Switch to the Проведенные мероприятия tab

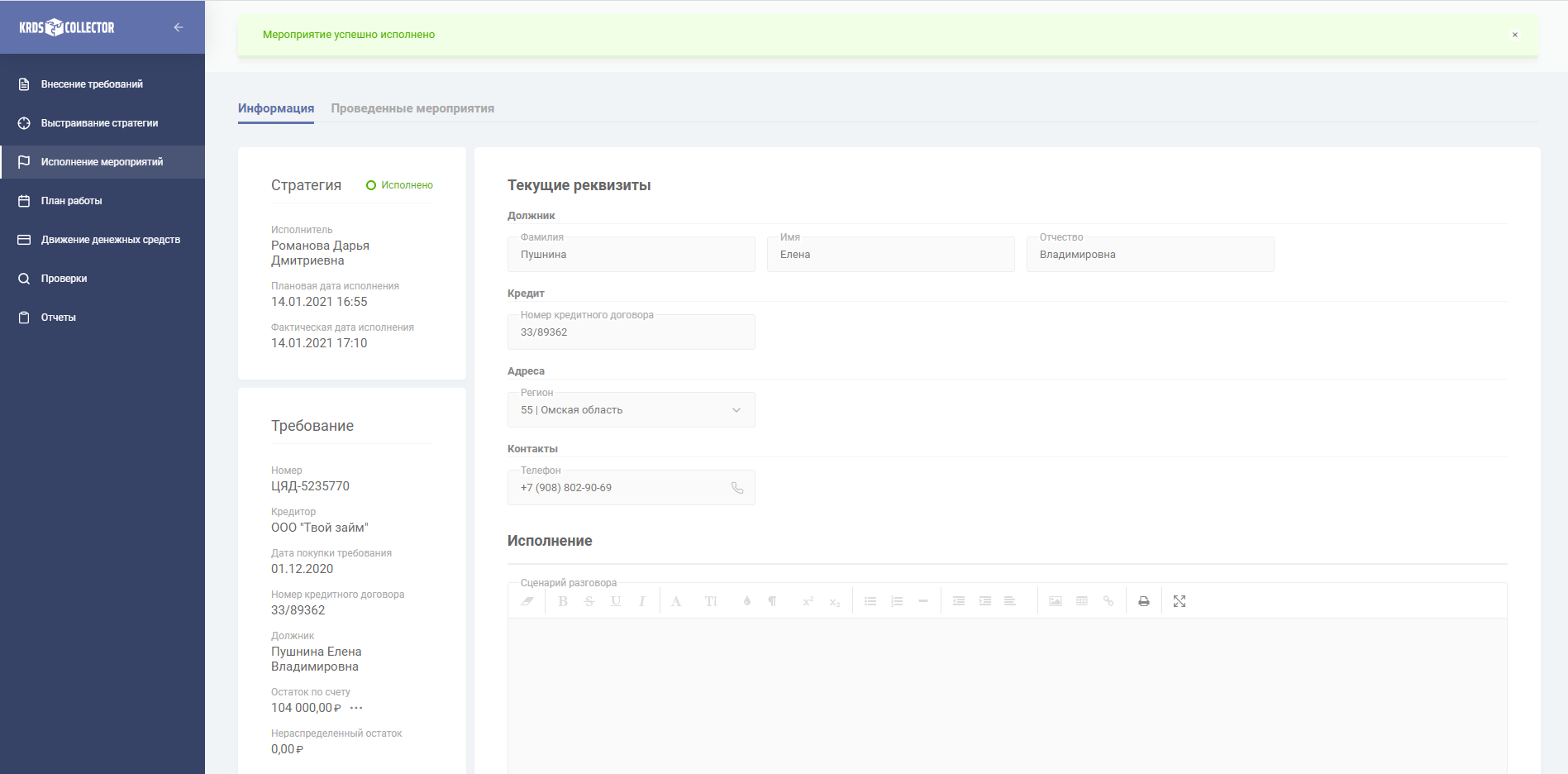[412, 108]
